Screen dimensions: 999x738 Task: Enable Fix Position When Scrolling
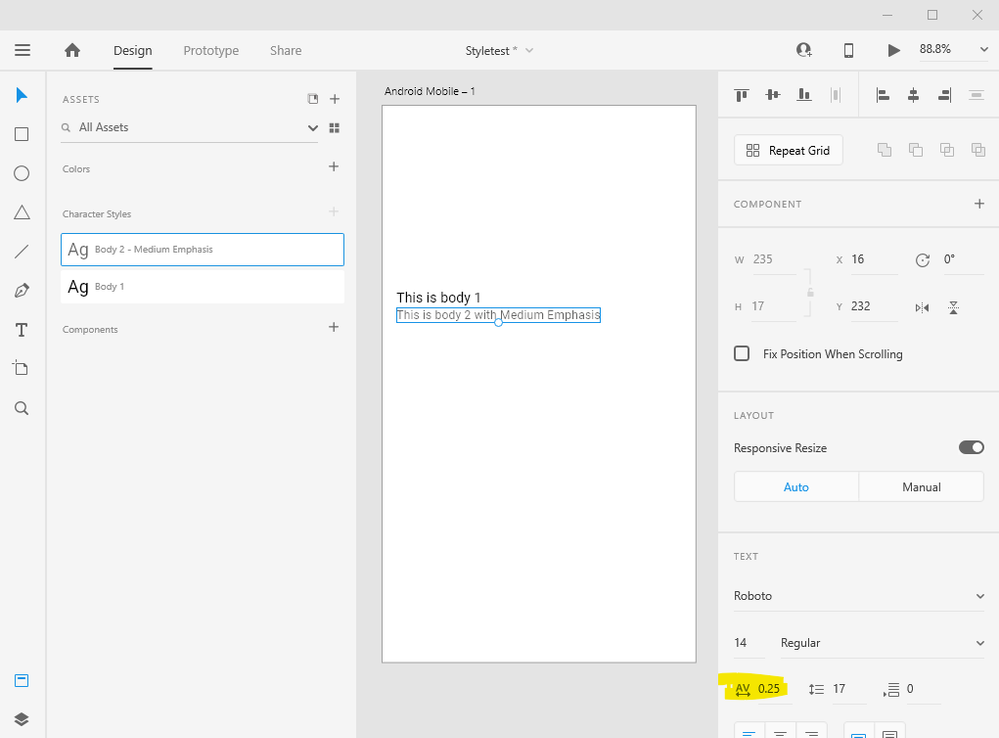(742, 354)
